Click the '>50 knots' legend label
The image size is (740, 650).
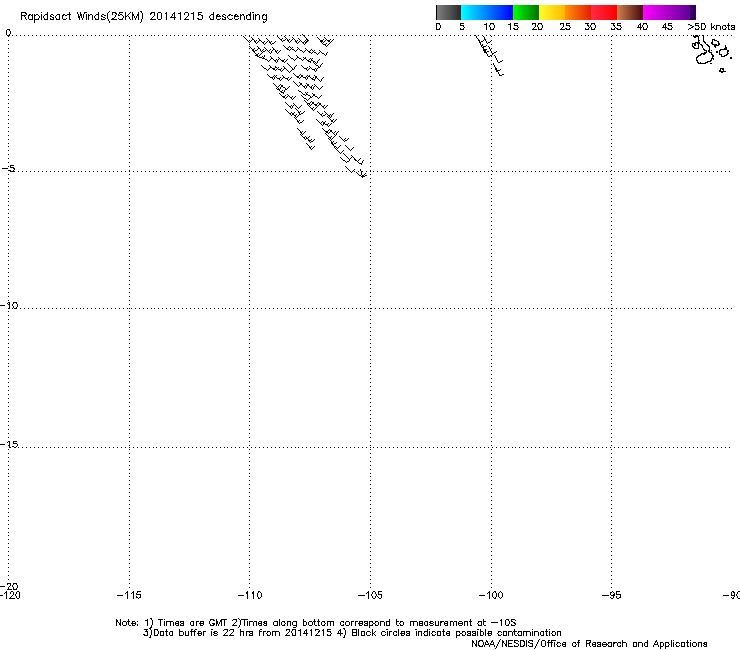coord(711,27)
